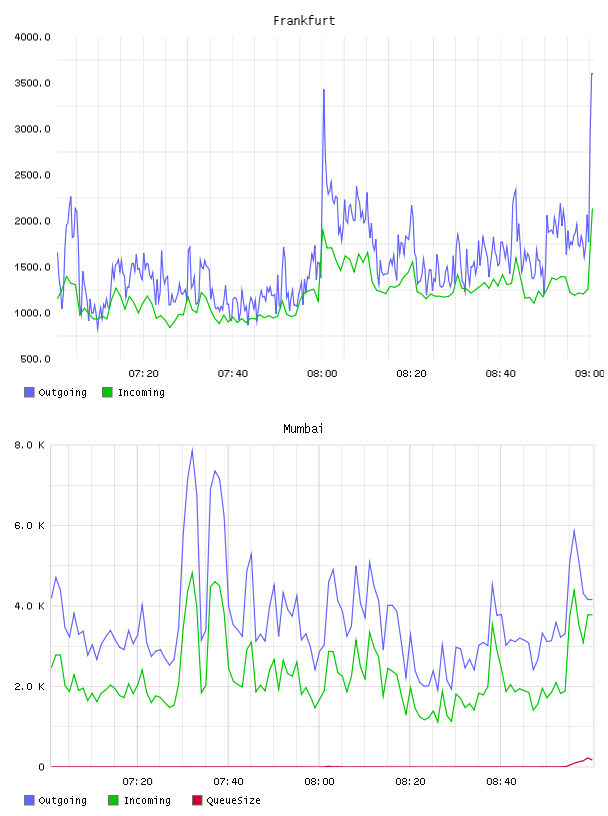Click the 08:00 time label in Frankfurt chart
The image size is (608, 816).
coord(322,374)
